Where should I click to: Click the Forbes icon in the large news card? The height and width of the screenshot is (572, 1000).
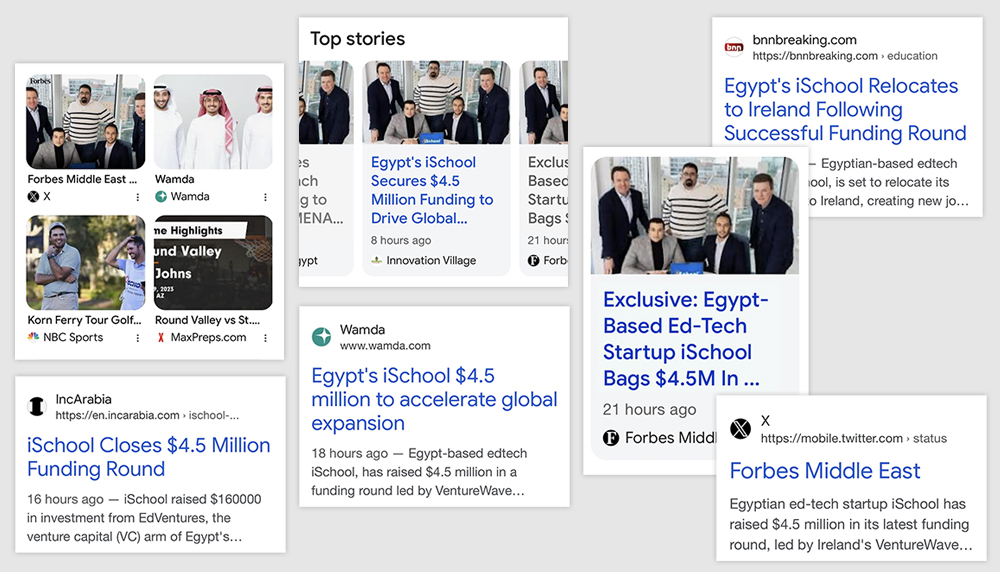611,437
